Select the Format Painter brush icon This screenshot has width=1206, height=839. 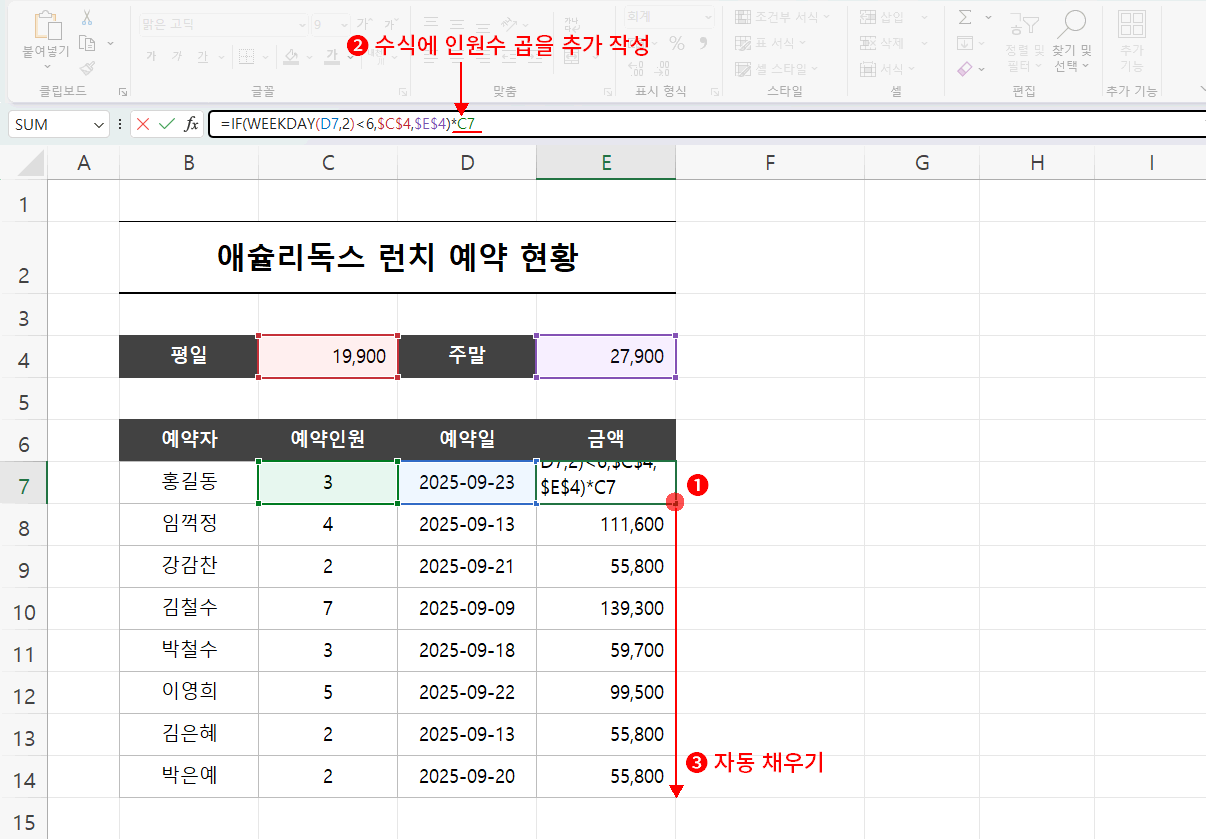tap(88, 67)
